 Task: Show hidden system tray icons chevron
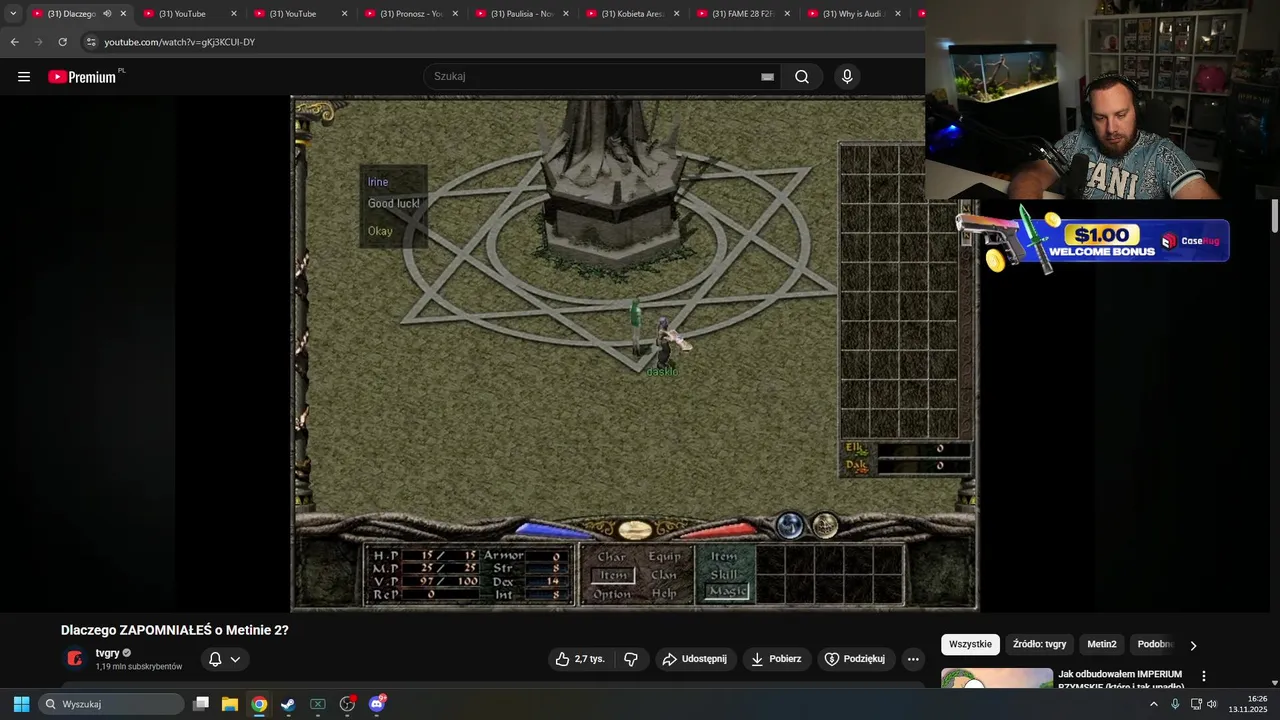click(x=1153, y=704)
